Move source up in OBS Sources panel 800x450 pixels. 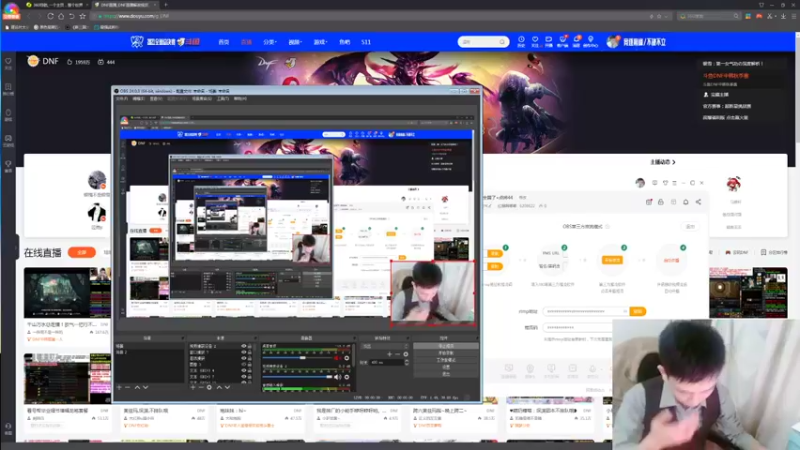coord(219,387)
